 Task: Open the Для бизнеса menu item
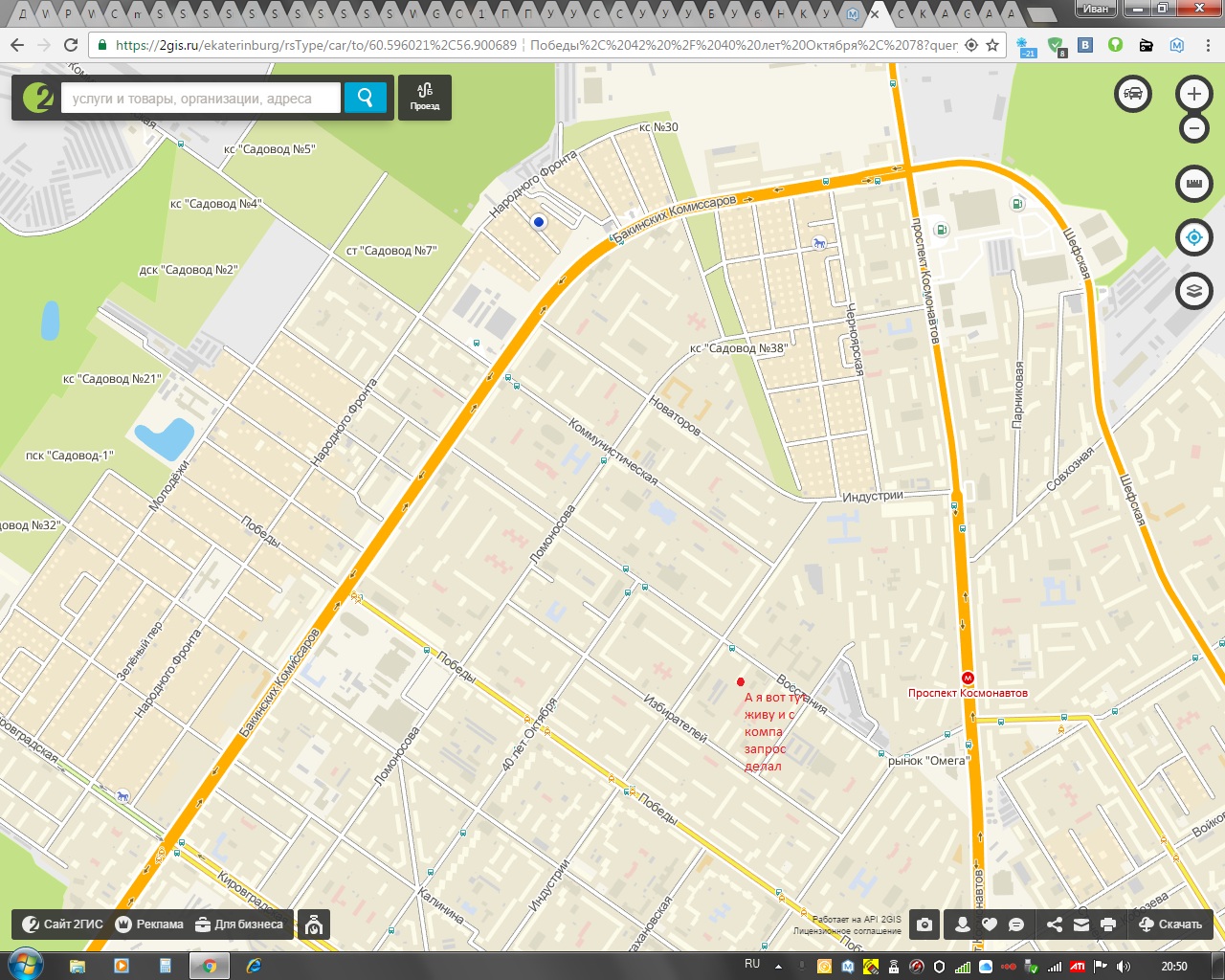pos(239,924)
